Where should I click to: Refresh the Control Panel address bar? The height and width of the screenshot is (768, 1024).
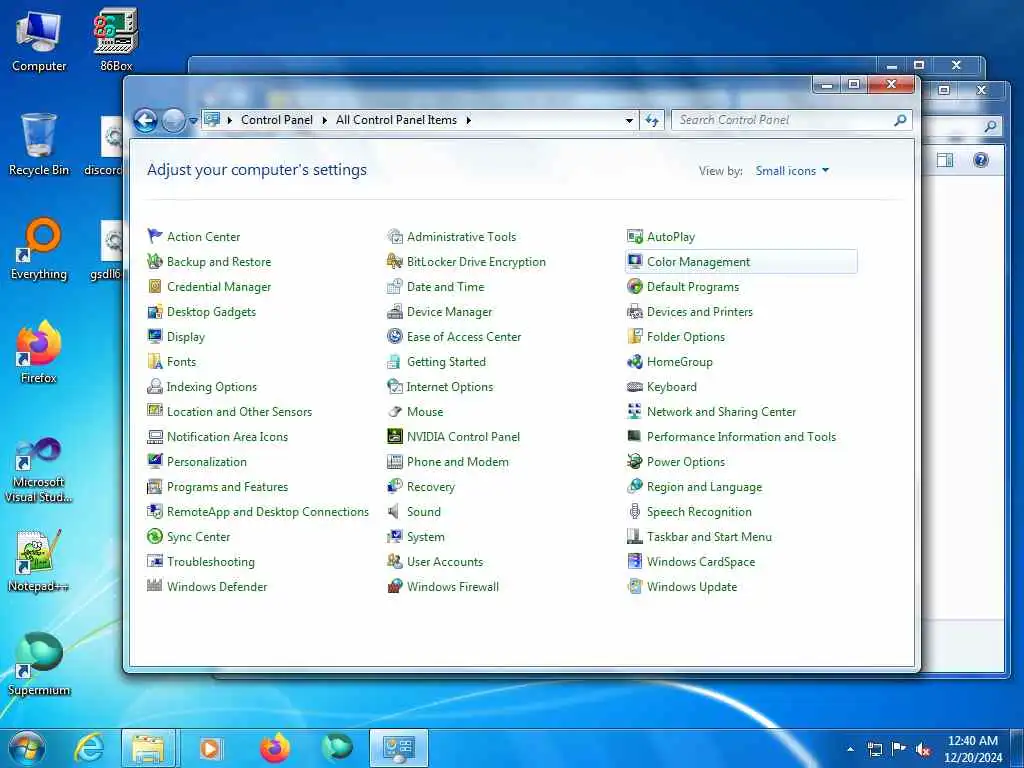[652, 120]
